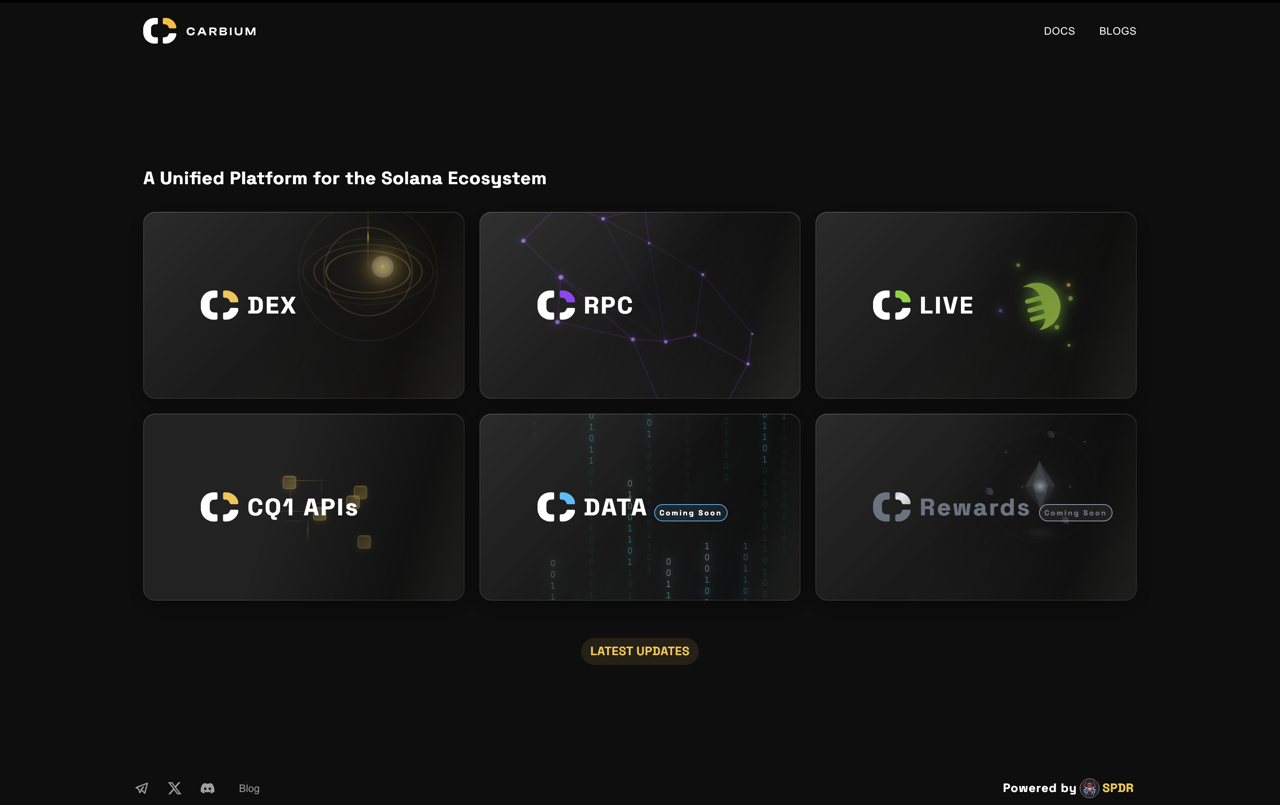Click the 'Powered by' text in footer
1280x805 pixels.
click(x=1040, y=788)
